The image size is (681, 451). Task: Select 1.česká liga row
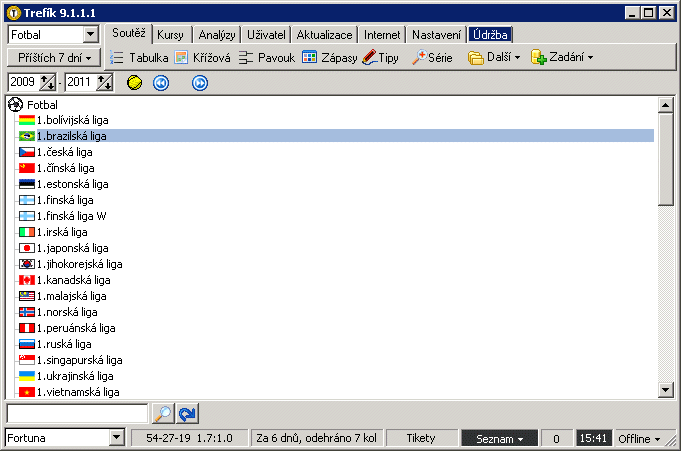(x=65, y=153)
